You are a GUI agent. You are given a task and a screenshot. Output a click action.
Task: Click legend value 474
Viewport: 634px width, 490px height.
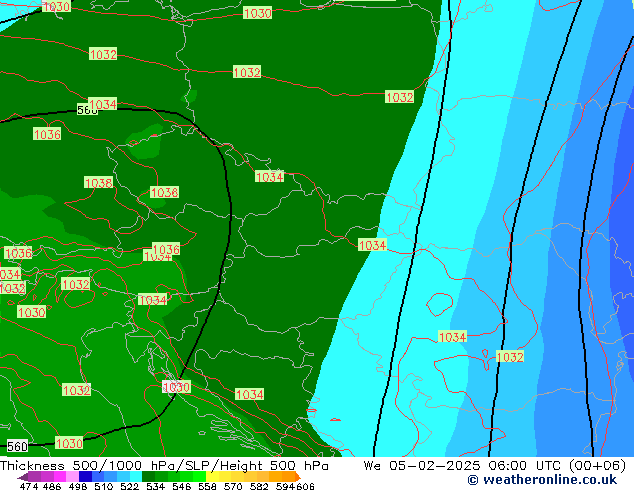click(29, 486)
